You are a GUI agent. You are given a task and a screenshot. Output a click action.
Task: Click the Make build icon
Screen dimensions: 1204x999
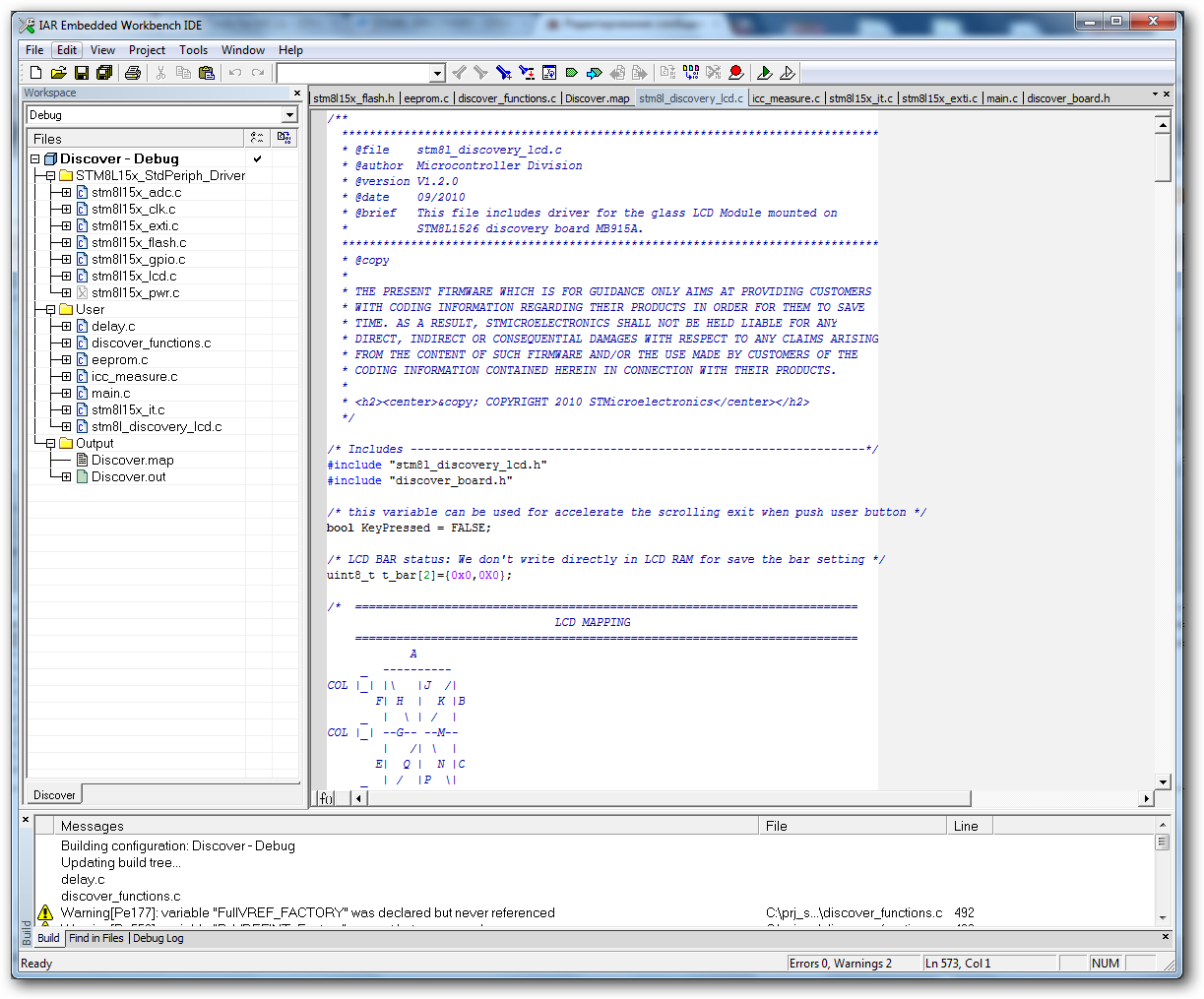[x=691, y=73]
